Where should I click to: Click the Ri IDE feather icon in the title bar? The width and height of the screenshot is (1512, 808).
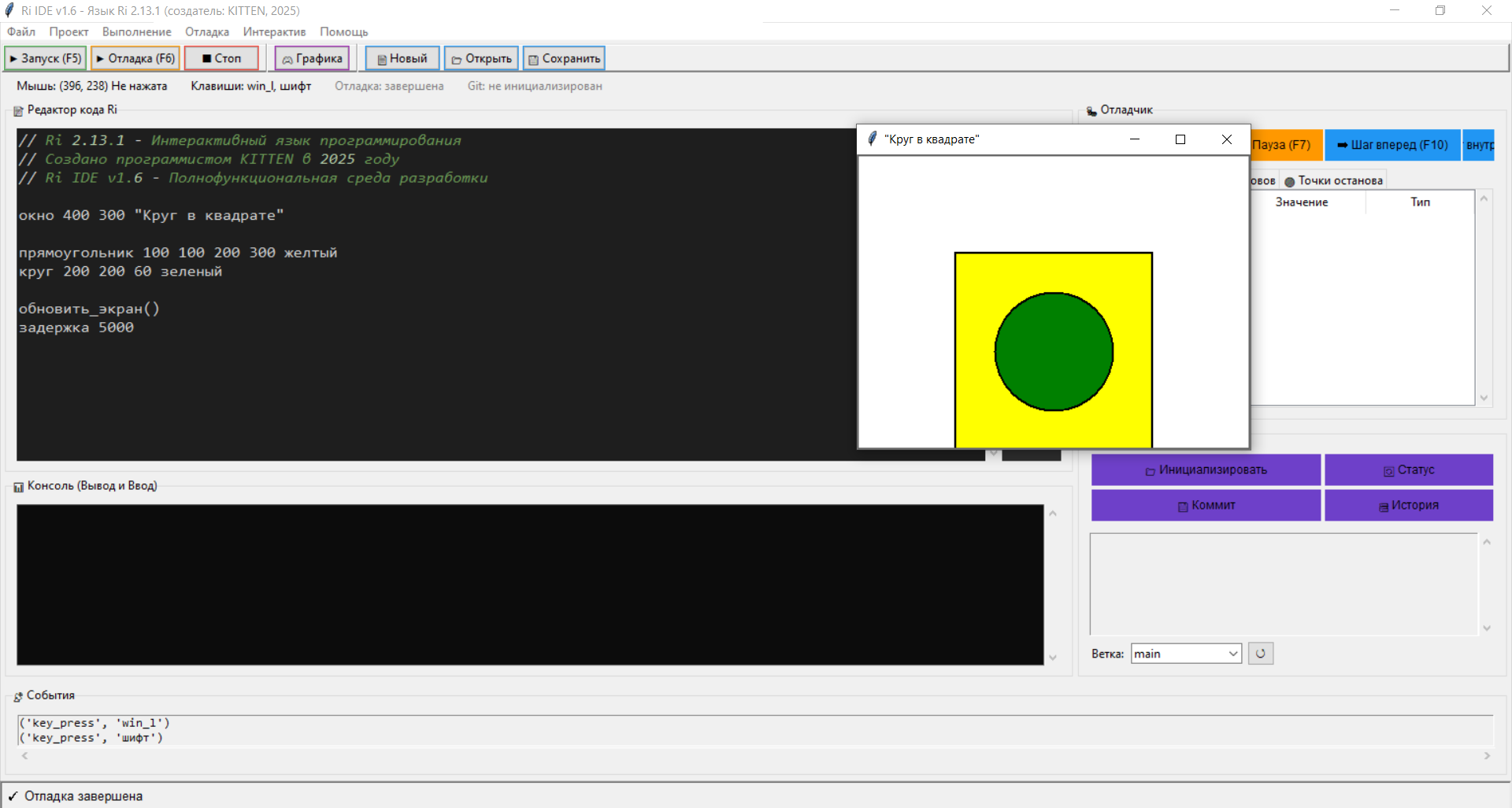pyautogui.click(x=9, y=10)
